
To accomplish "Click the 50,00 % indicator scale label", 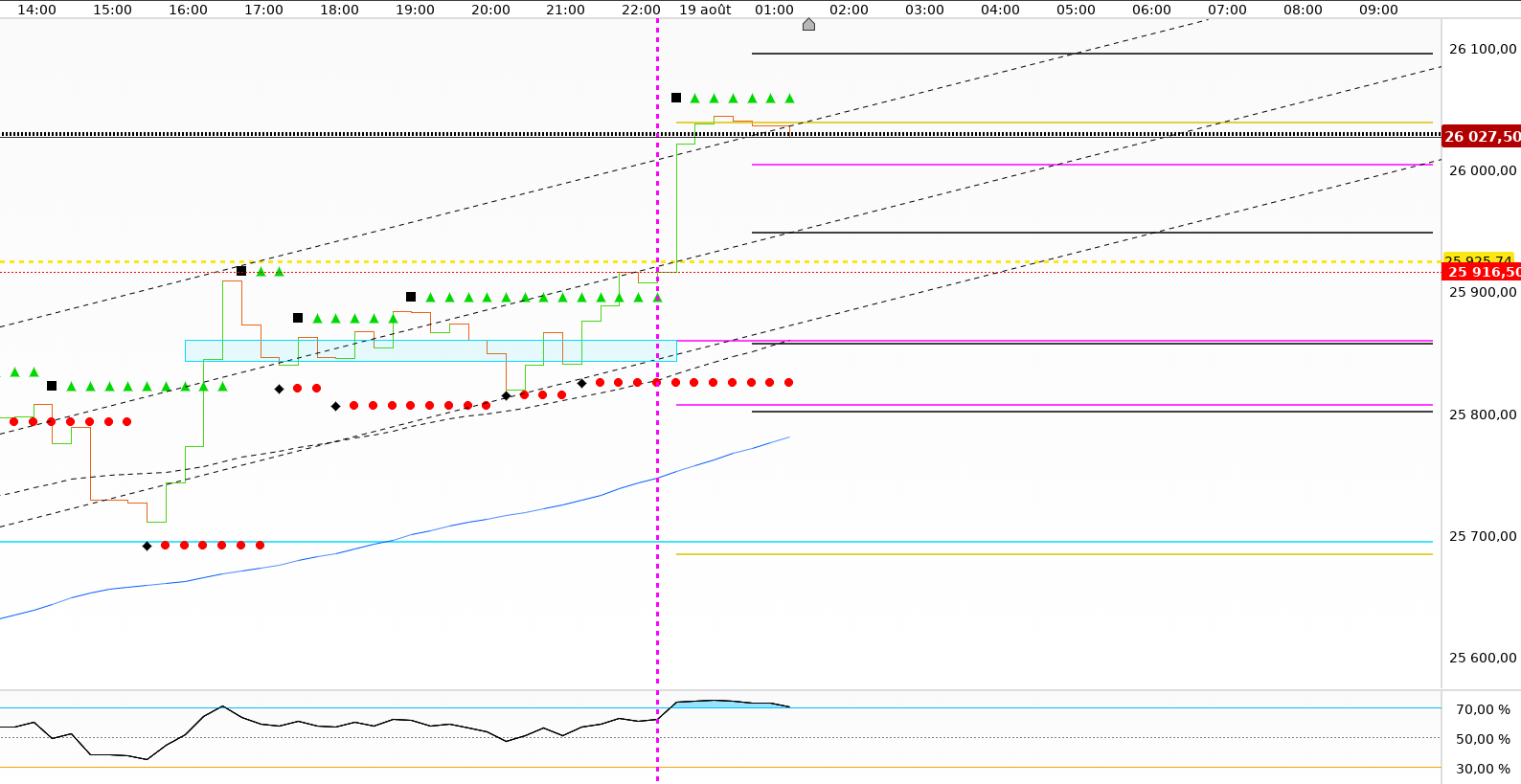I will (1483, 739).
